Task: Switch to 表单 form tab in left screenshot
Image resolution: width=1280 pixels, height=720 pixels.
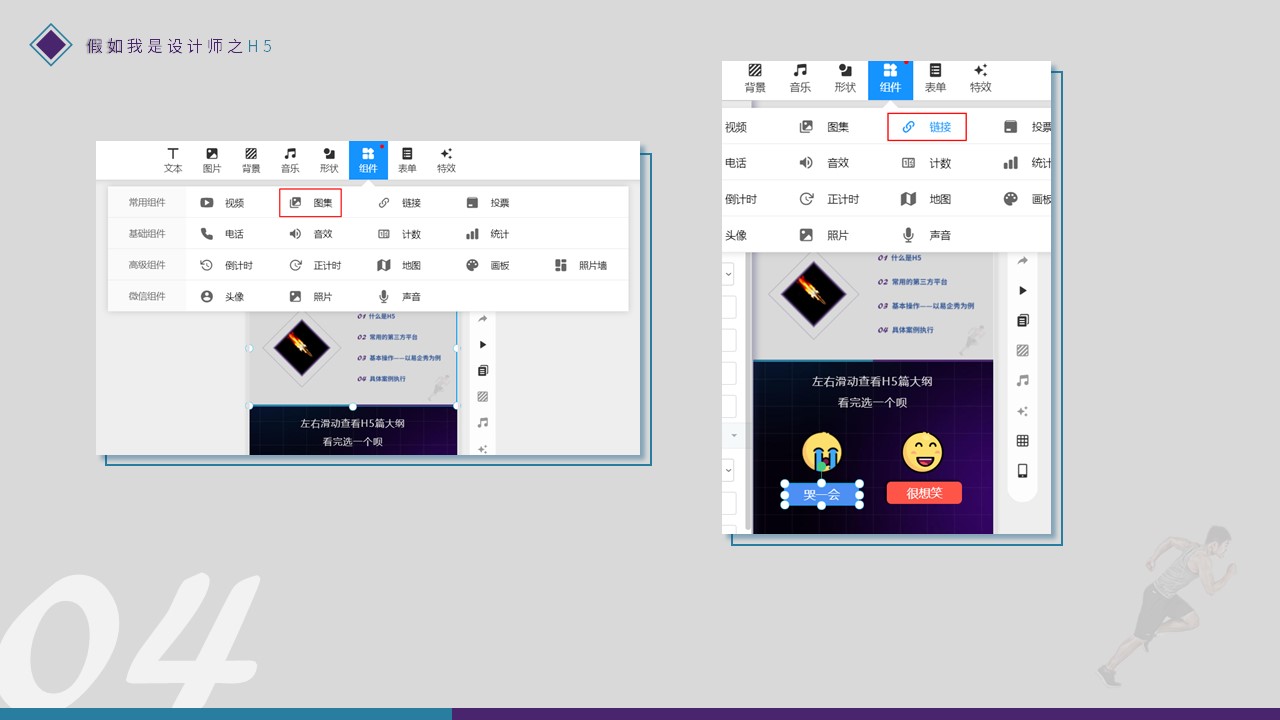Action: click(407, 160)
